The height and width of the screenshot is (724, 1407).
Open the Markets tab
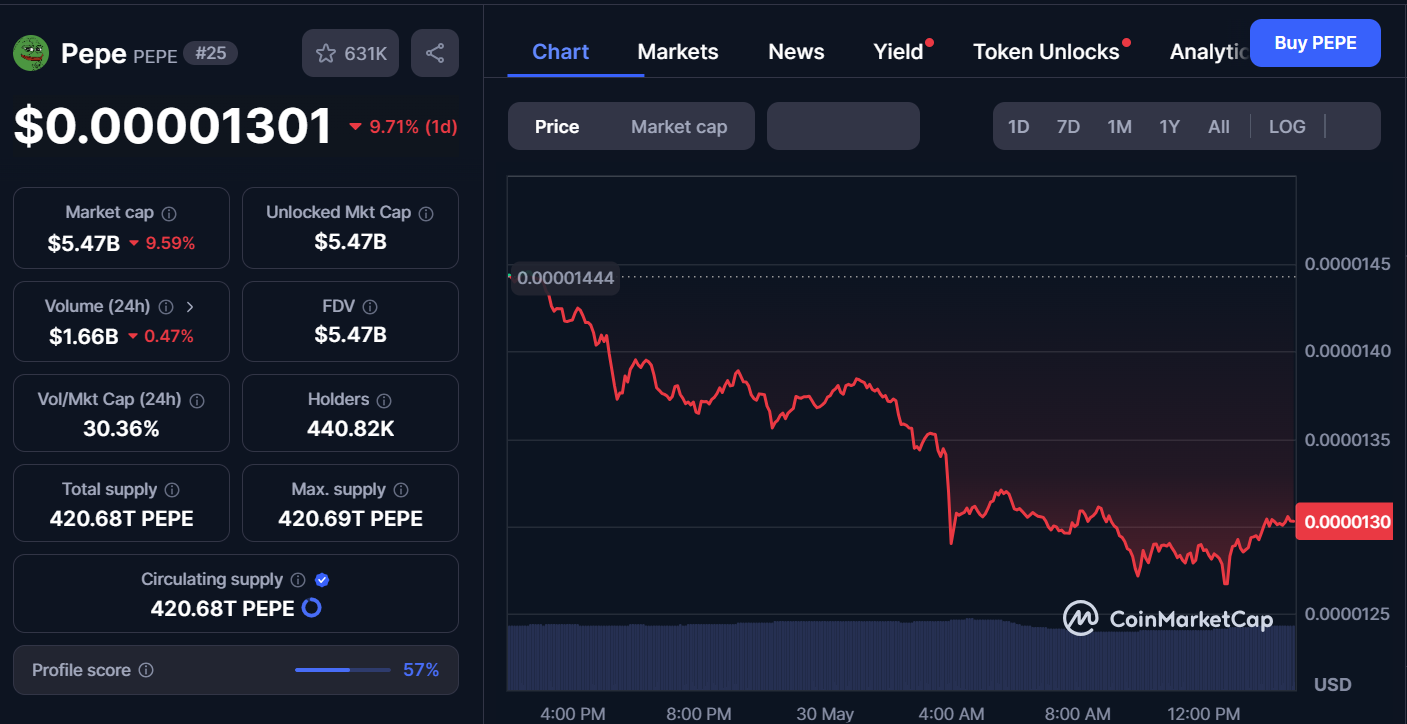point(678,52)
